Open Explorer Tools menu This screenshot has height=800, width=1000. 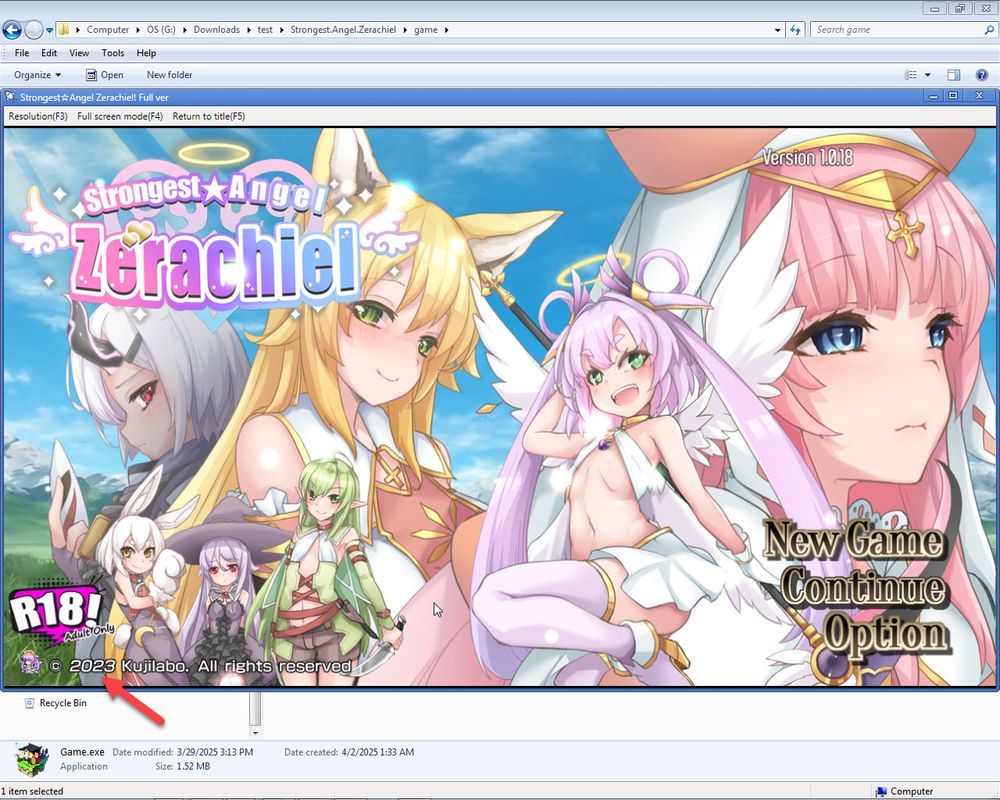pyautogui.click(x=113, y=53)
